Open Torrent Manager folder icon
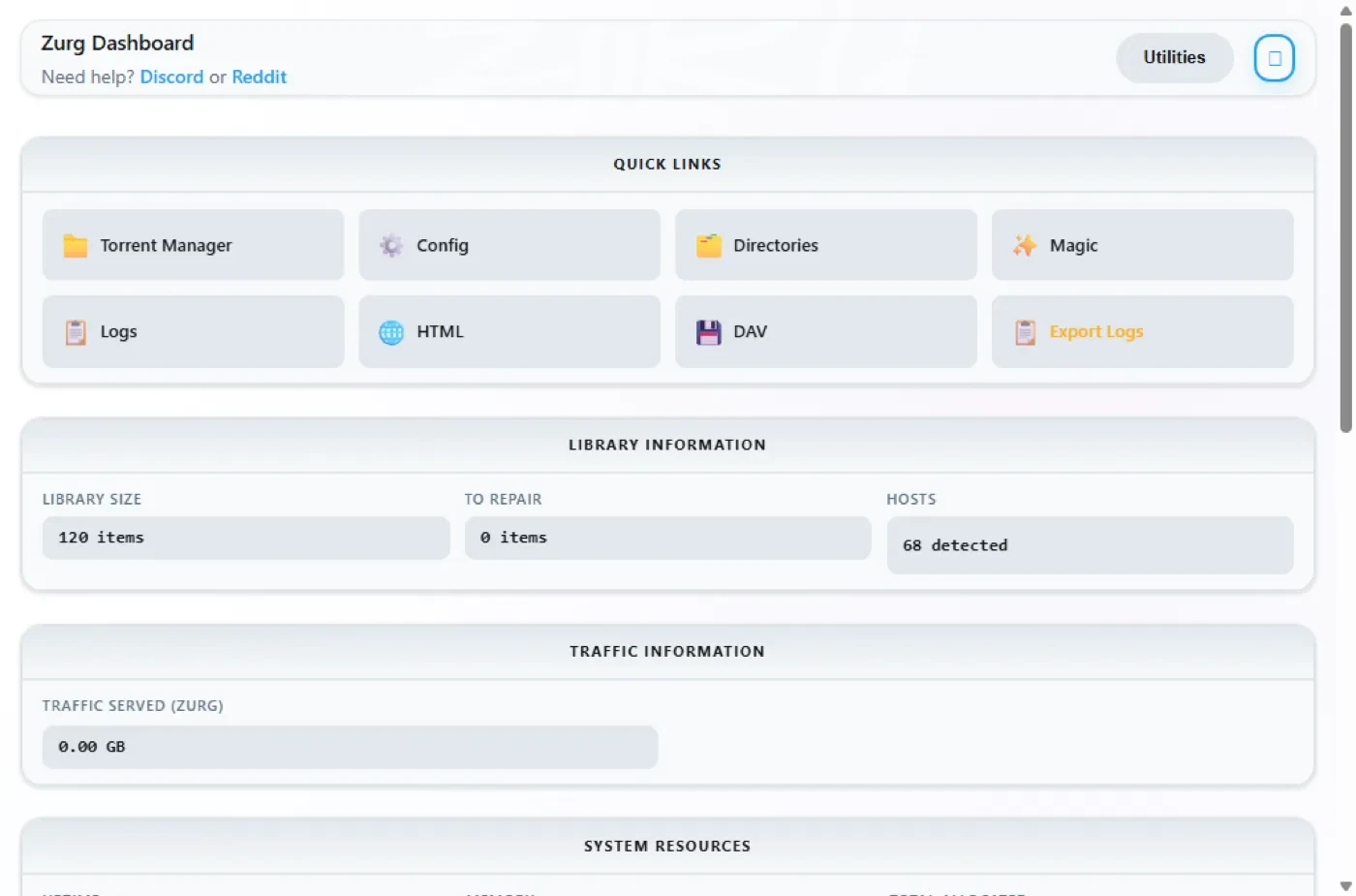Image resolution: width=1356 pixels, height=896 pixels. (x=76, y=246)
